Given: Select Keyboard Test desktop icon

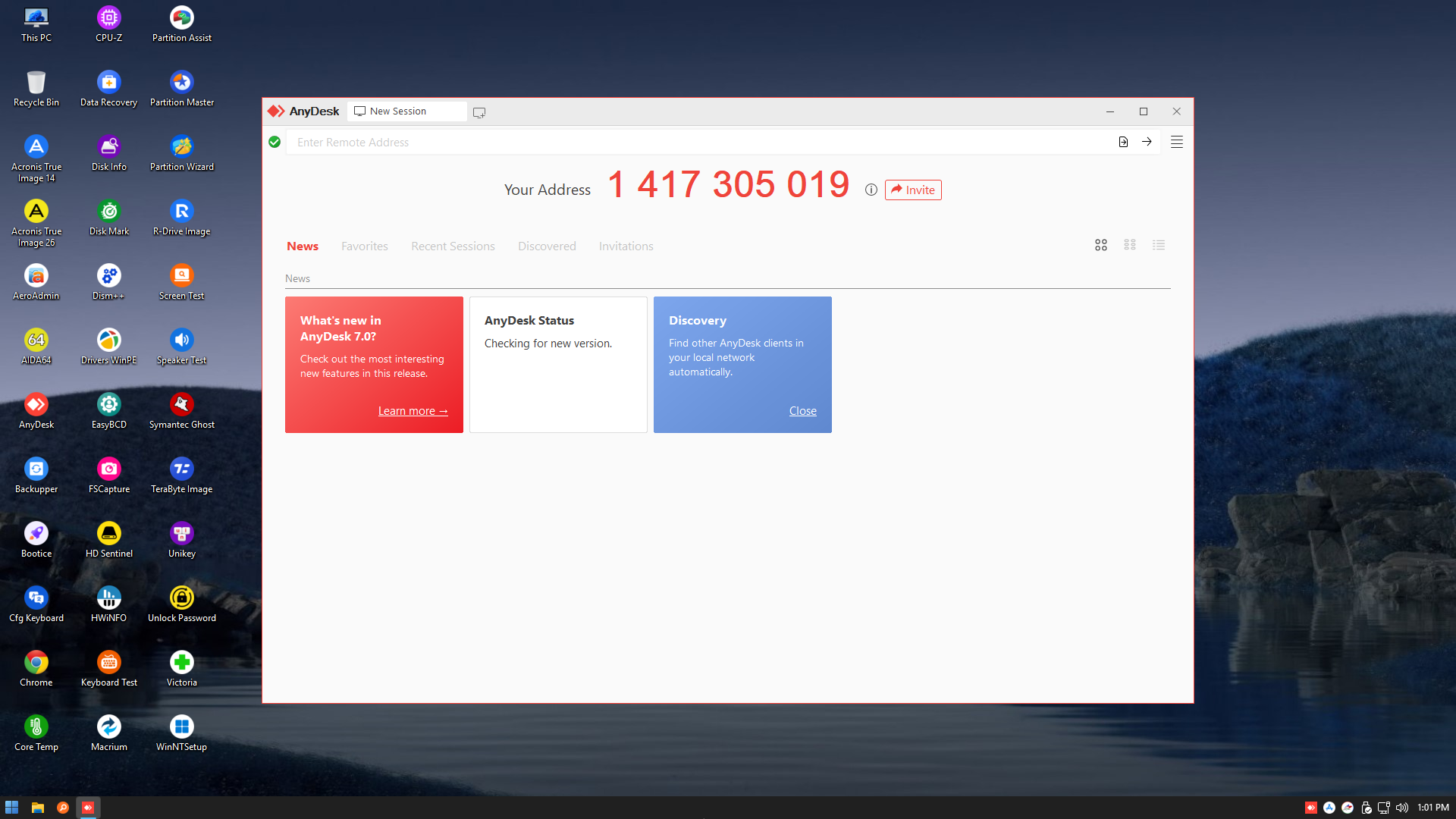Looking at the screenshot, I should [x=109, y=669].
